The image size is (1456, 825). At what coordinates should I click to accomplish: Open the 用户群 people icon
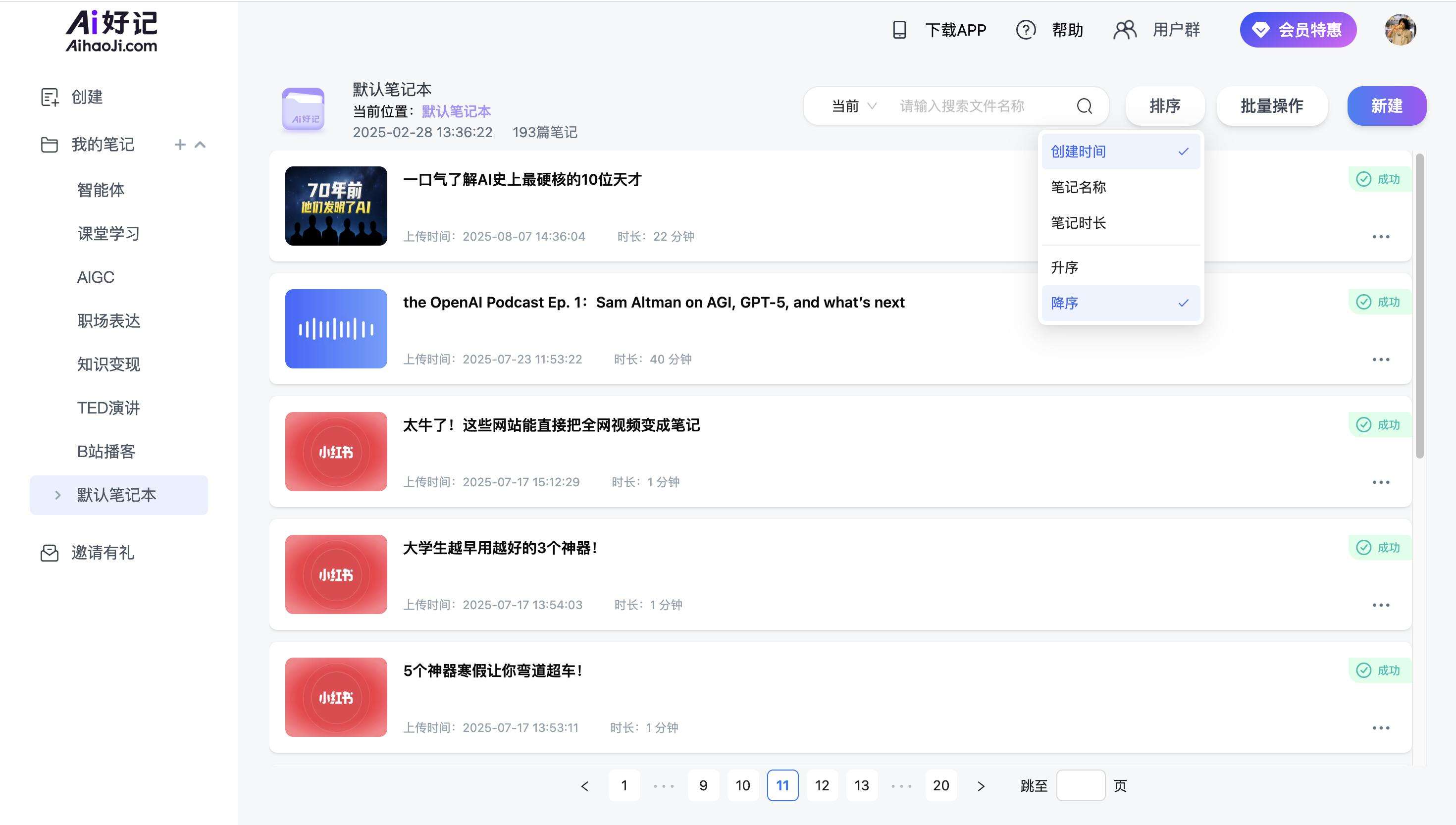click(1125, 30)
